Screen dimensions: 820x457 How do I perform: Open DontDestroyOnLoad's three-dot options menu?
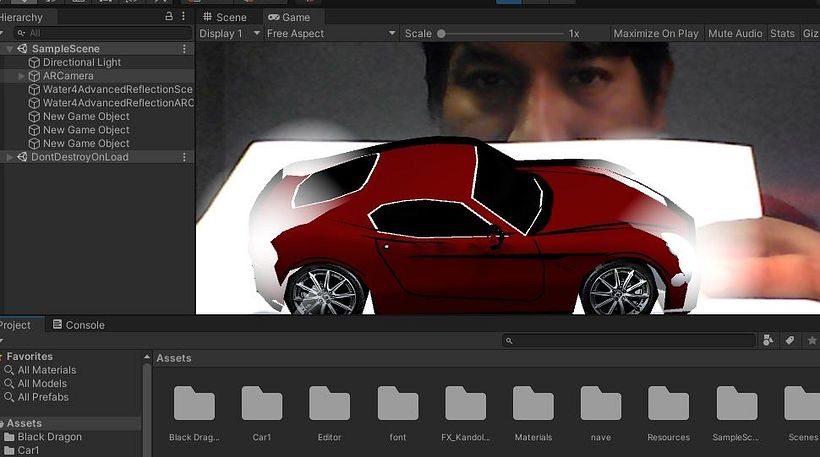(x=184, y=157)
